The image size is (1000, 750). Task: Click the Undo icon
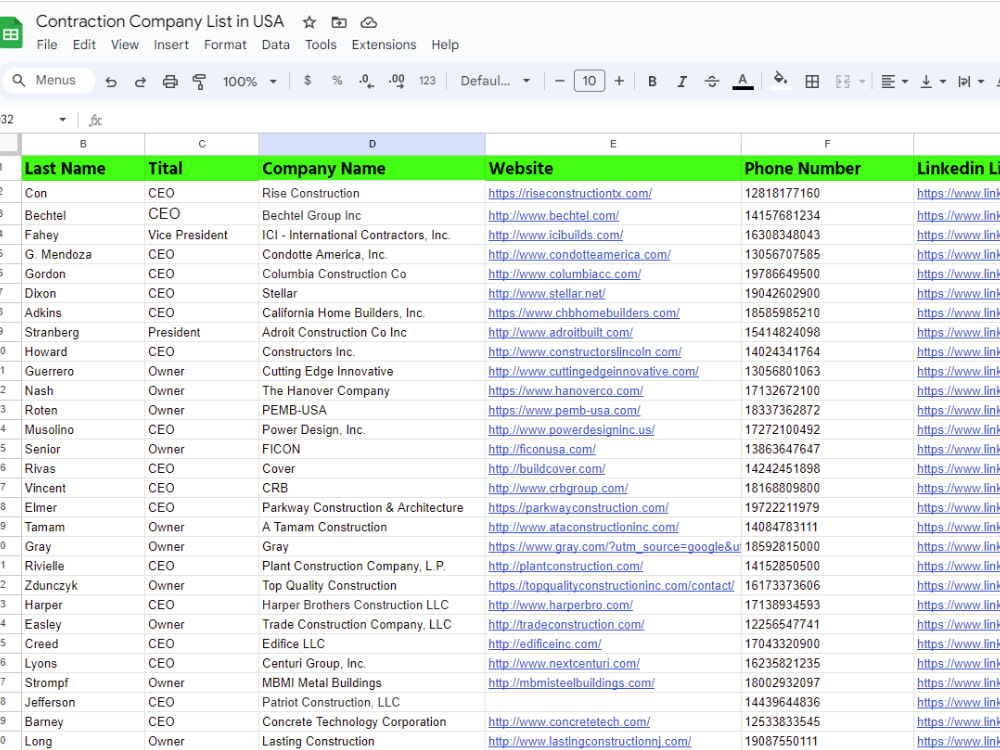point(111,81)
